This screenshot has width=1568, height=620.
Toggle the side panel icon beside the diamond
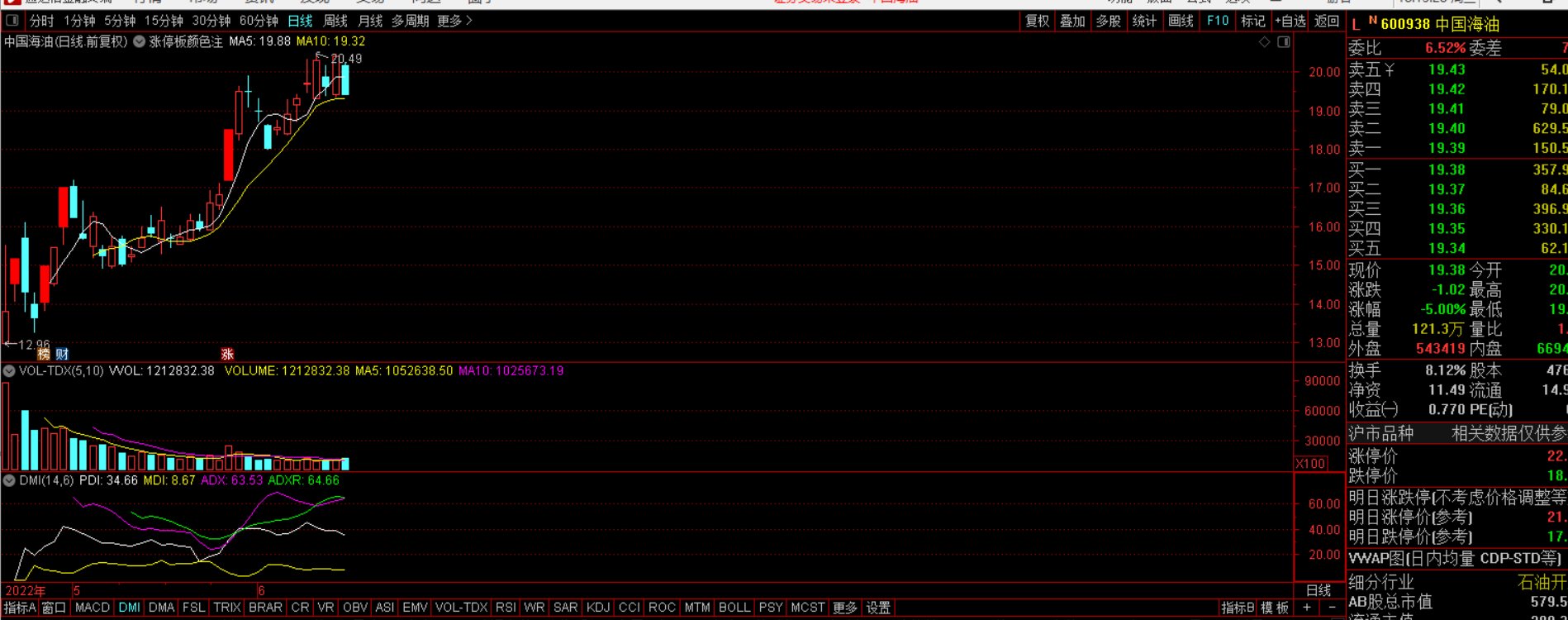1283,41
